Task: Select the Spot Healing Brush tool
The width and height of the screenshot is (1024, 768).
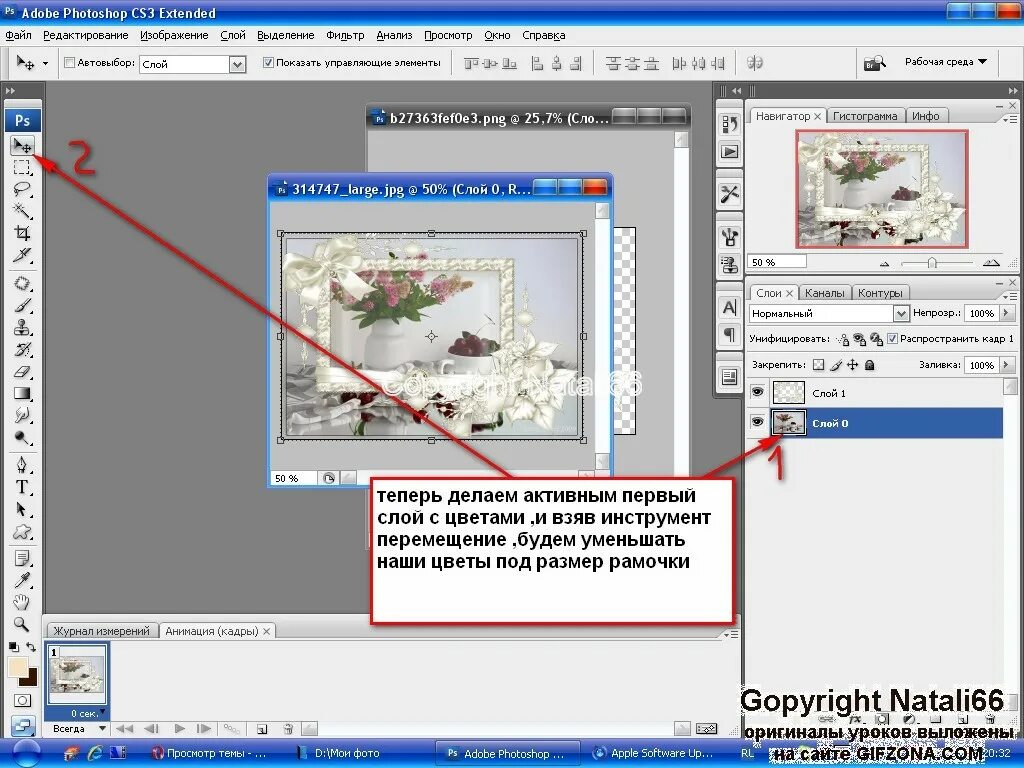Action: click(22, 283)
